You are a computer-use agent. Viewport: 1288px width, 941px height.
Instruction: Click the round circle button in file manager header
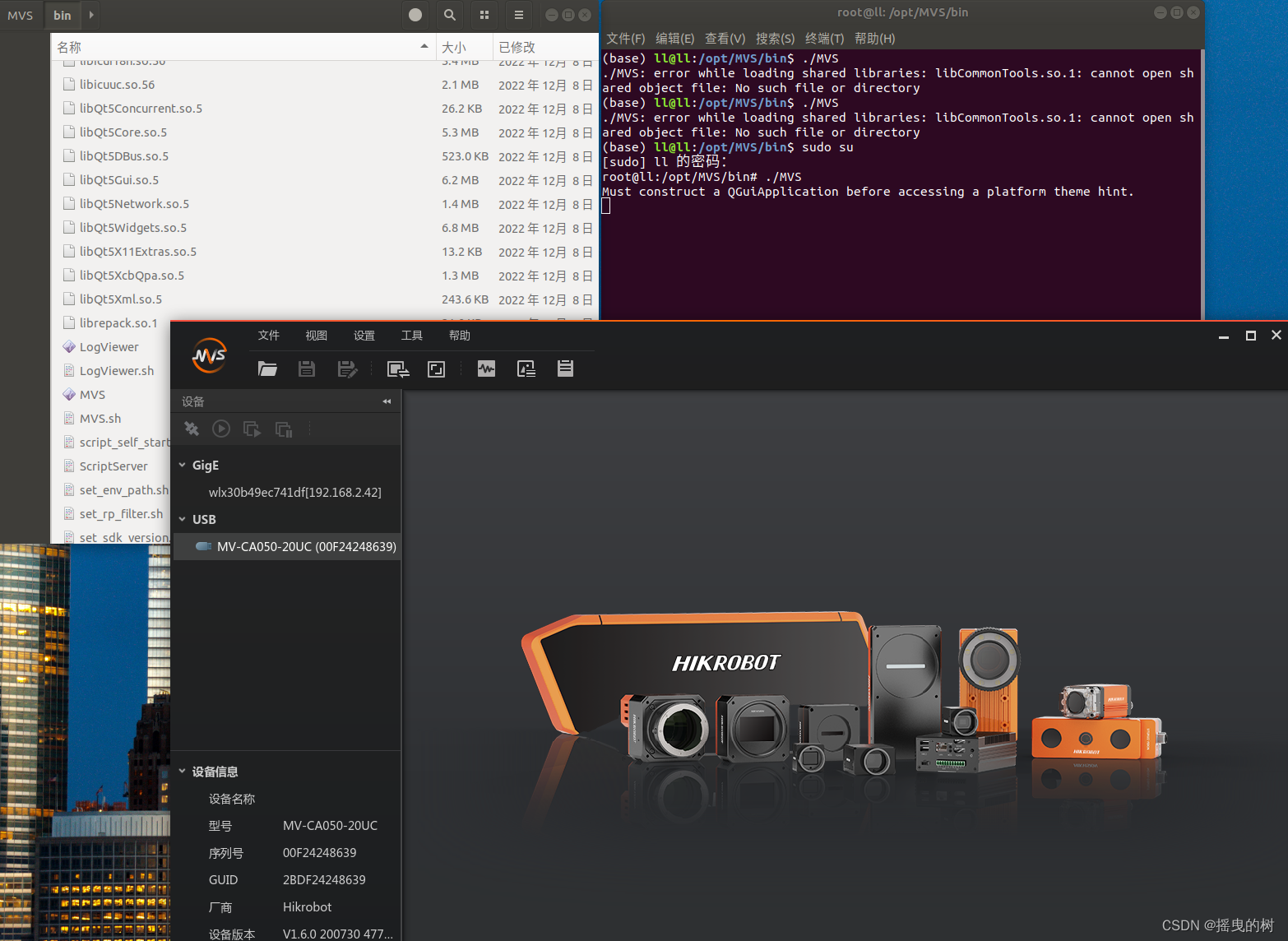pyautogui.click(x=415, y=15)
